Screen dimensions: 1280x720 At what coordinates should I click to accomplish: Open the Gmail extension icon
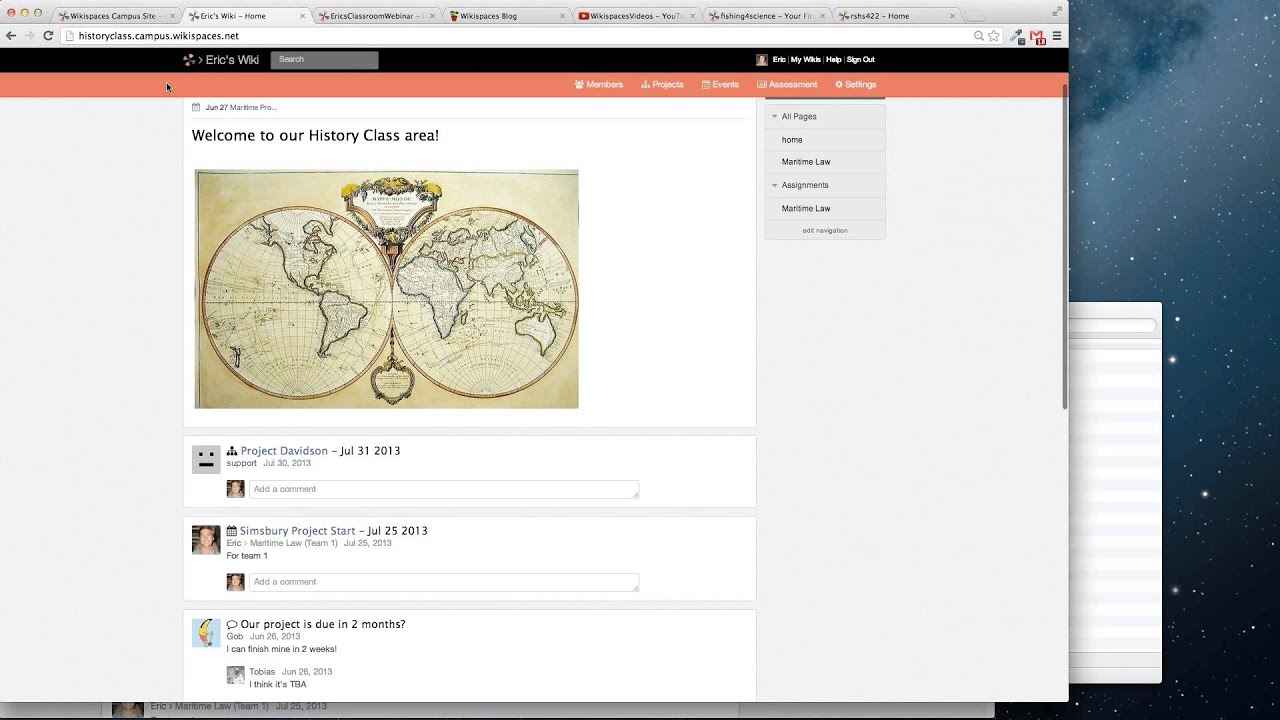coord(1037,36)
